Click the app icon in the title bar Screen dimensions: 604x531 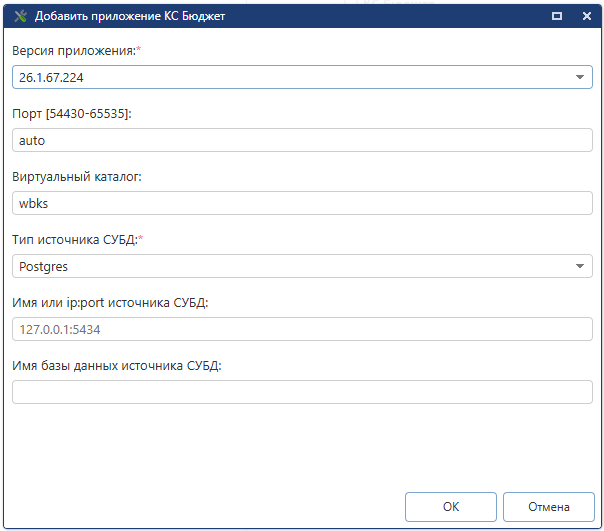[20, 16]
